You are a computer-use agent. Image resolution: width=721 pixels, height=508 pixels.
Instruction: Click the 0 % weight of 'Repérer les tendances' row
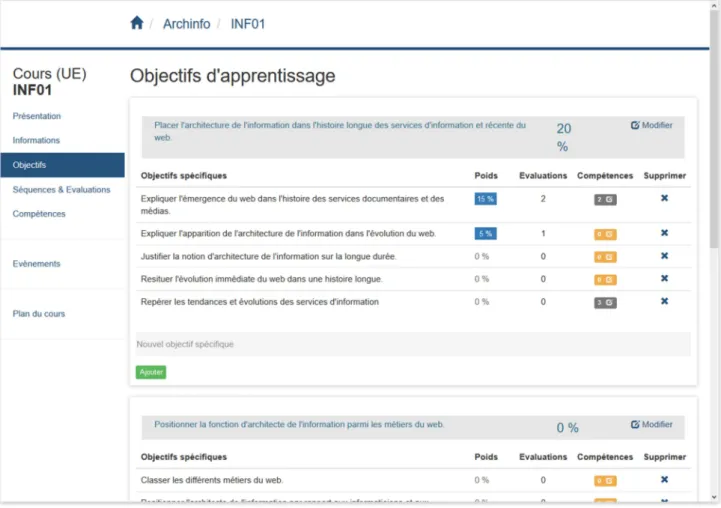coord(481,302)
